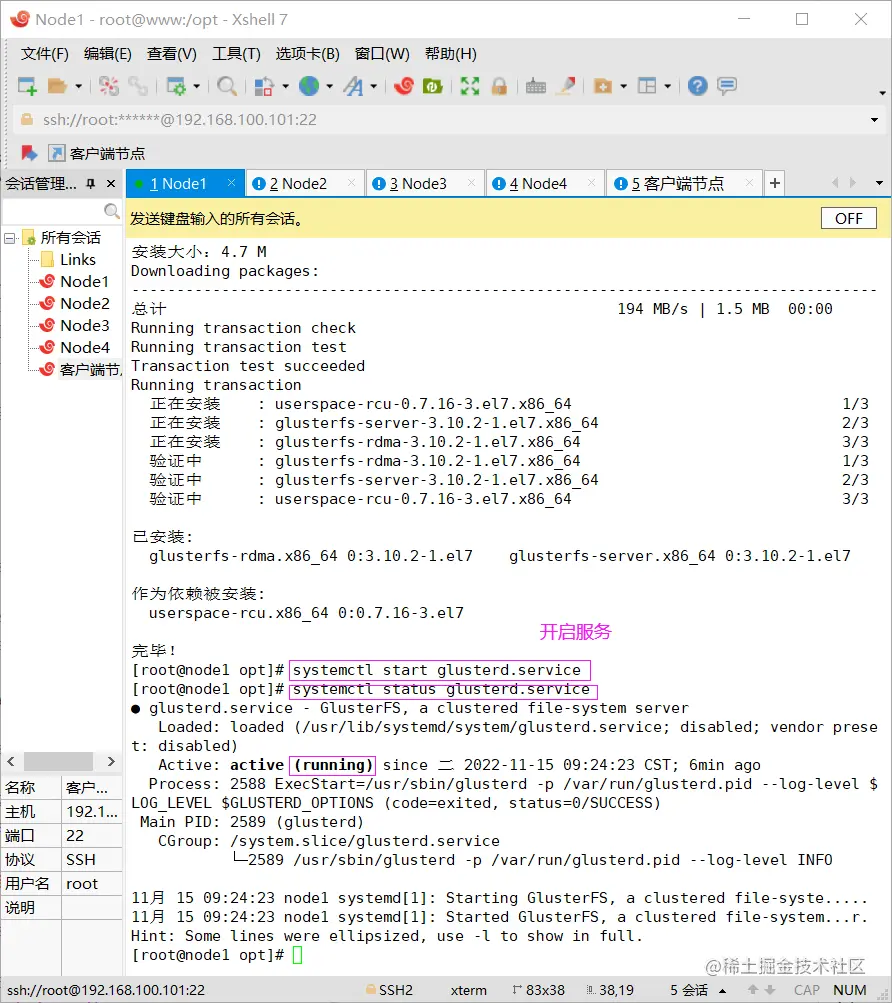Click the open session folder icon
The width and height of the screenshot is (892, 1003).
pyautogui.click(x=57, y=86)
